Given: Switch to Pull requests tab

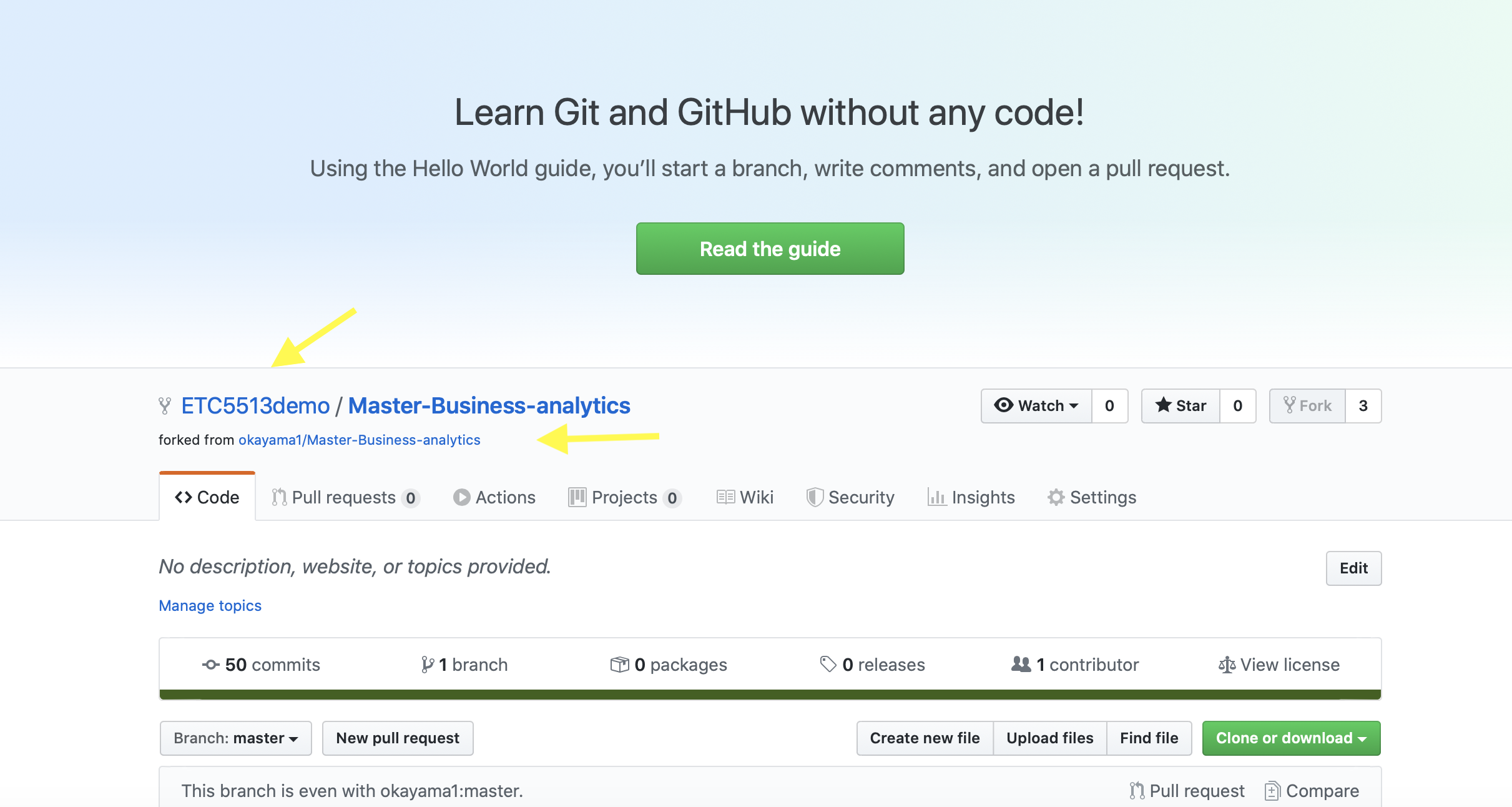Looking at the screenshot, I should [x=345, y=497].
